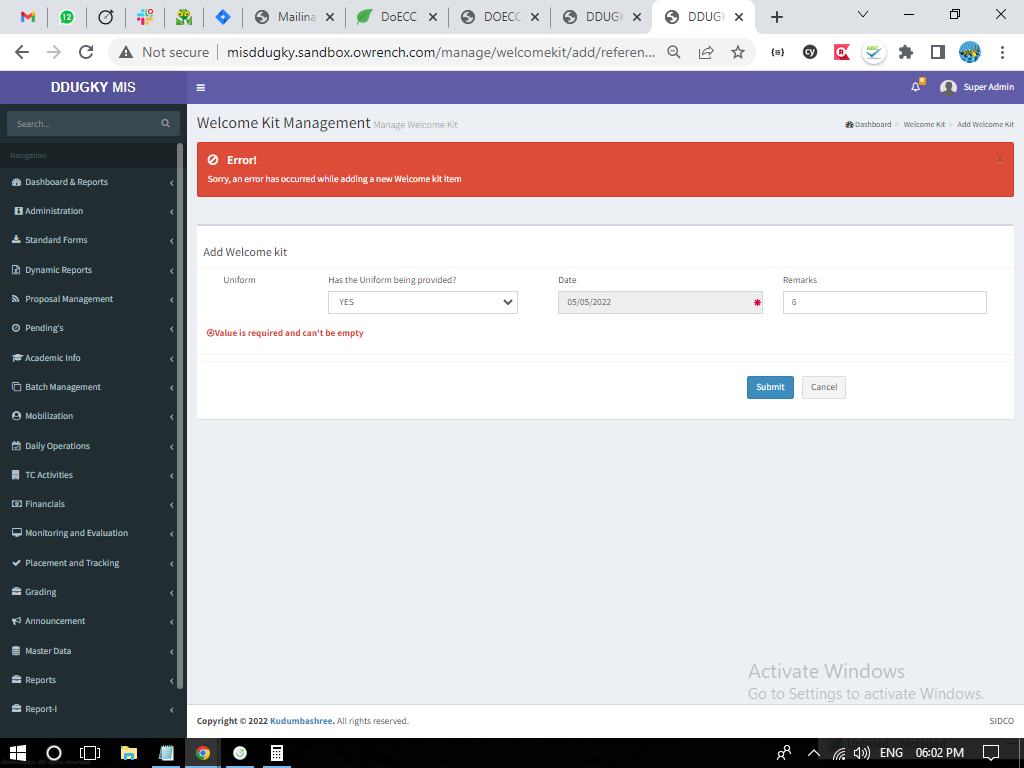This screenshot has width=1024, height=768.
Task: Go to Dashboard via breadcrumb link
Action: click(871, 125)
